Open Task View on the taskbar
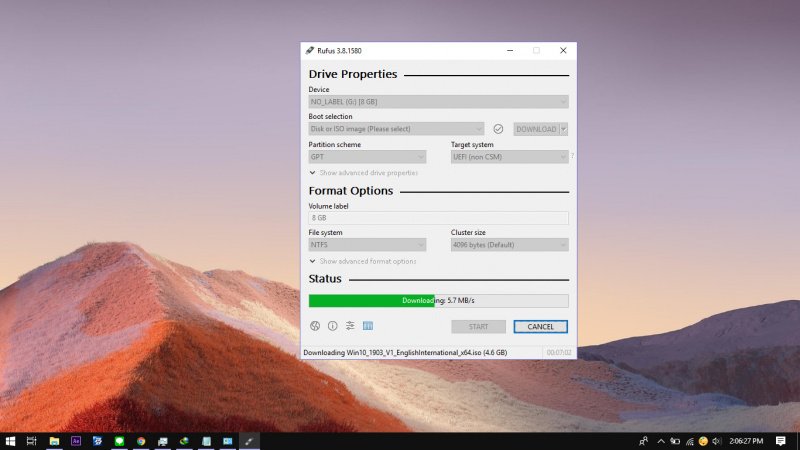 (32, 441)
